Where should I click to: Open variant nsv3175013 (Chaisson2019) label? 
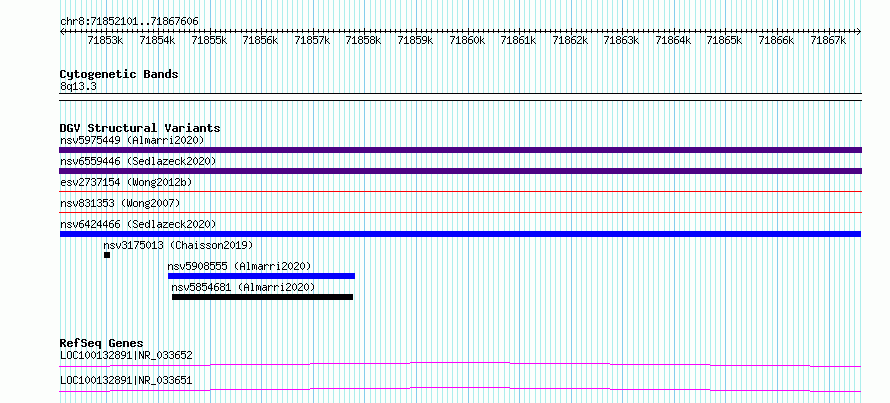178,245
